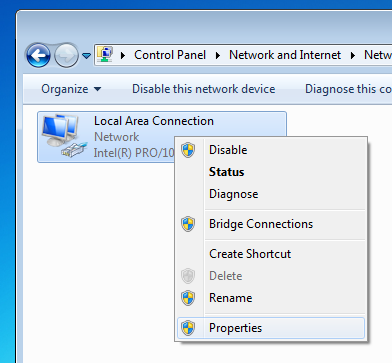Select Create Shortcut menu entry
Viewport: 392px width, 363px height.
[x=250, y=254]
